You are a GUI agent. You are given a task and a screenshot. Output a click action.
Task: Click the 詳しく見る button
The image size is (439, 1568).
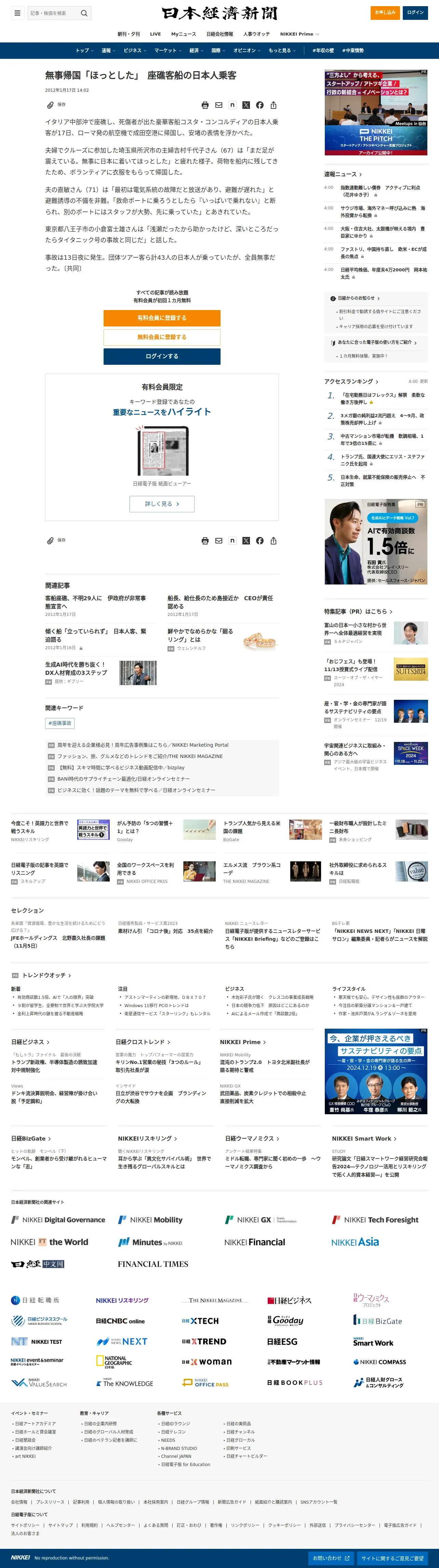tap(162, 504)
